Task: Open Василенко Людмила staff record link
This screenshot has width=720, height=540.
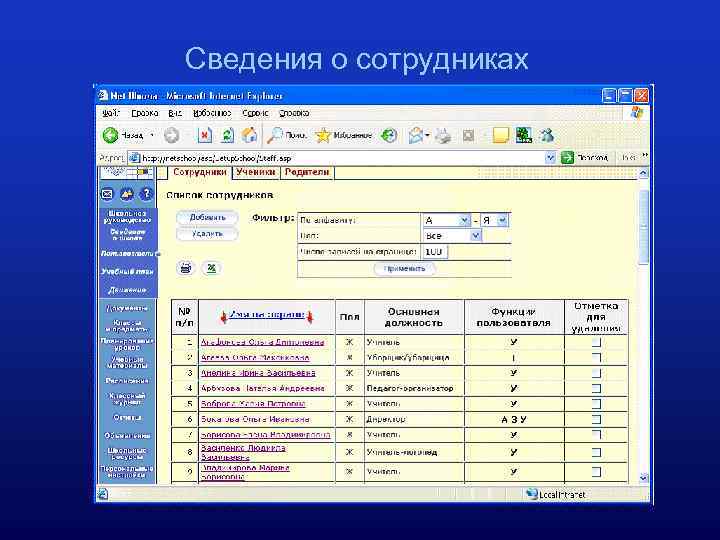Action: [x=243, y=452]
